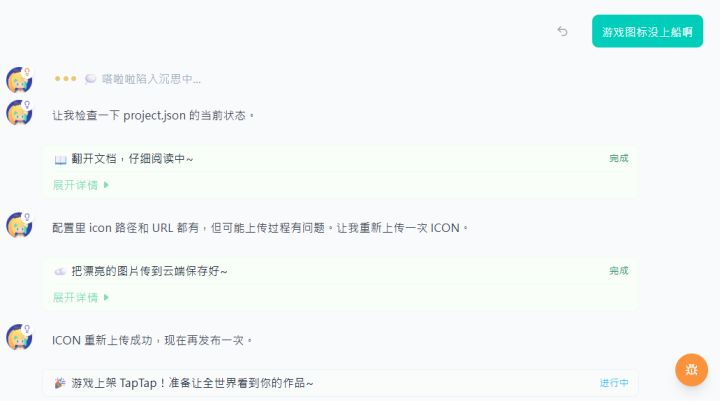This screenshot has width=720, height=401.
Task: Click the thought bubble icon in thinking status
Action: click(90, 79)
